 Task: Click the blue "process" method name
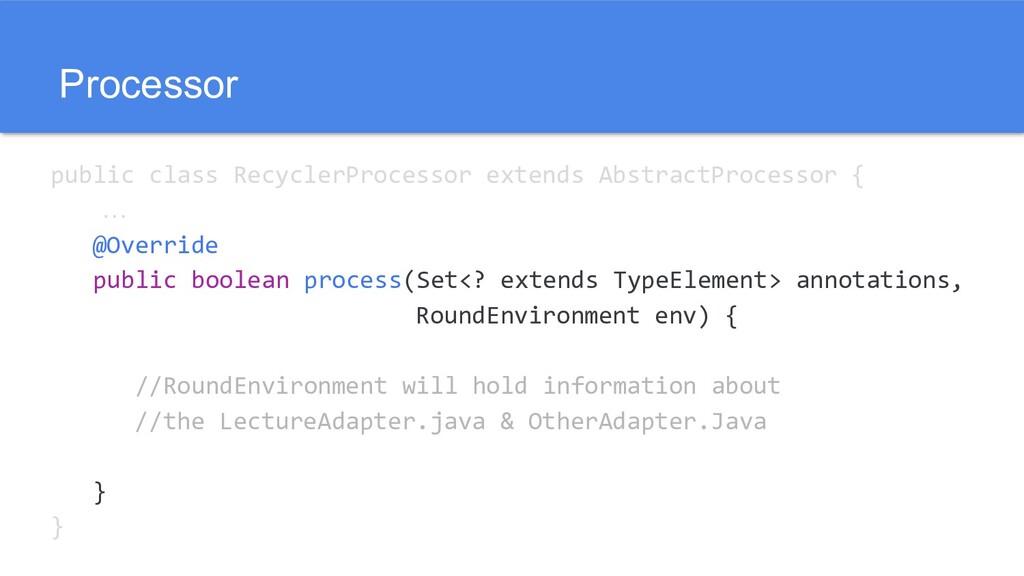coord(352,280)
